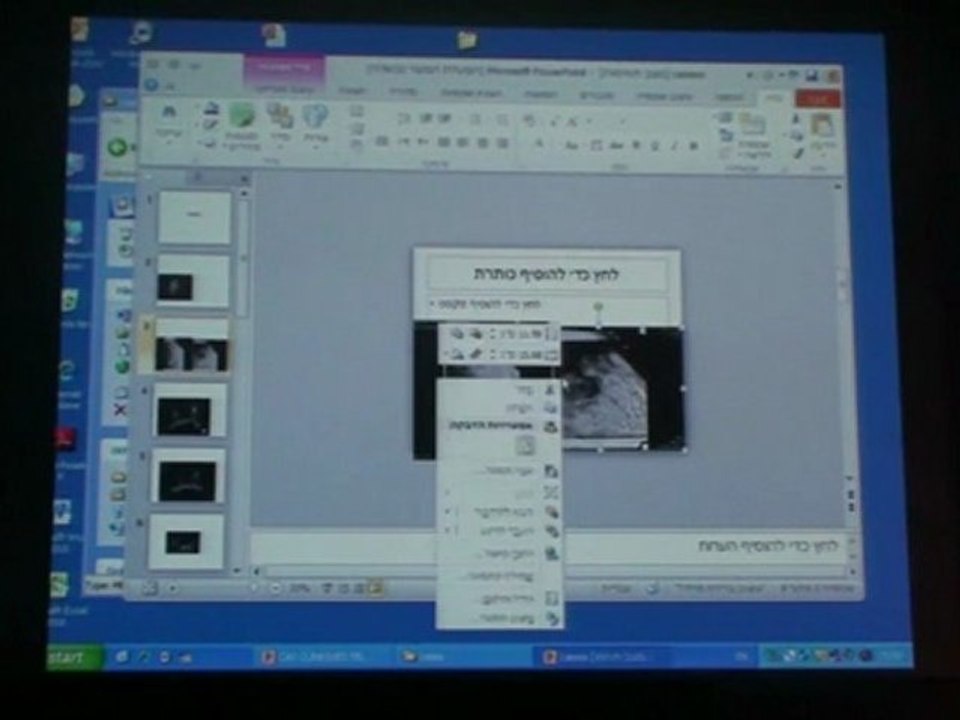
Task: Expand Send to Back in the context menu
Action: click(499, 531)
